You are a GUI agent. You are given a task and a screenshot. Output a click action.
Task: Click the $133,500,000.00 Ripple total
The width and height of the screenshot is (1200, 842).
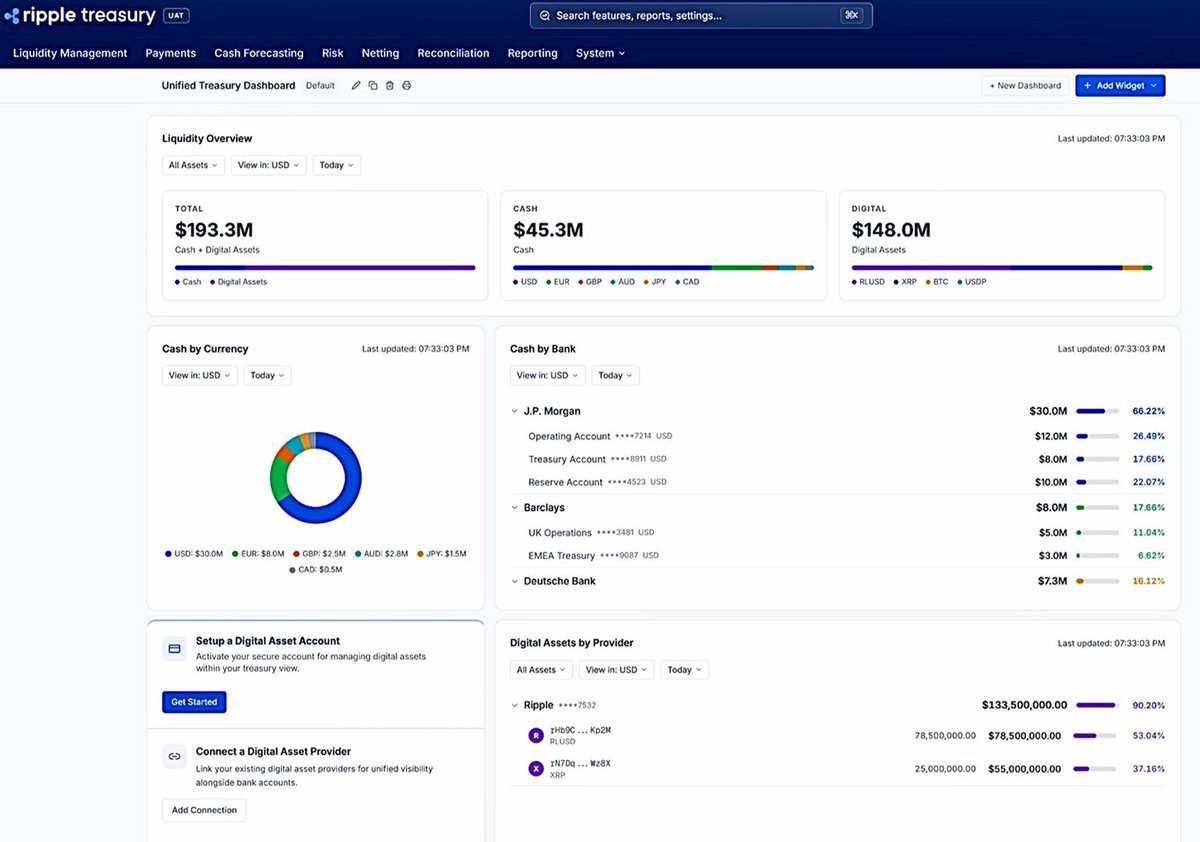tap(1024, 706)
